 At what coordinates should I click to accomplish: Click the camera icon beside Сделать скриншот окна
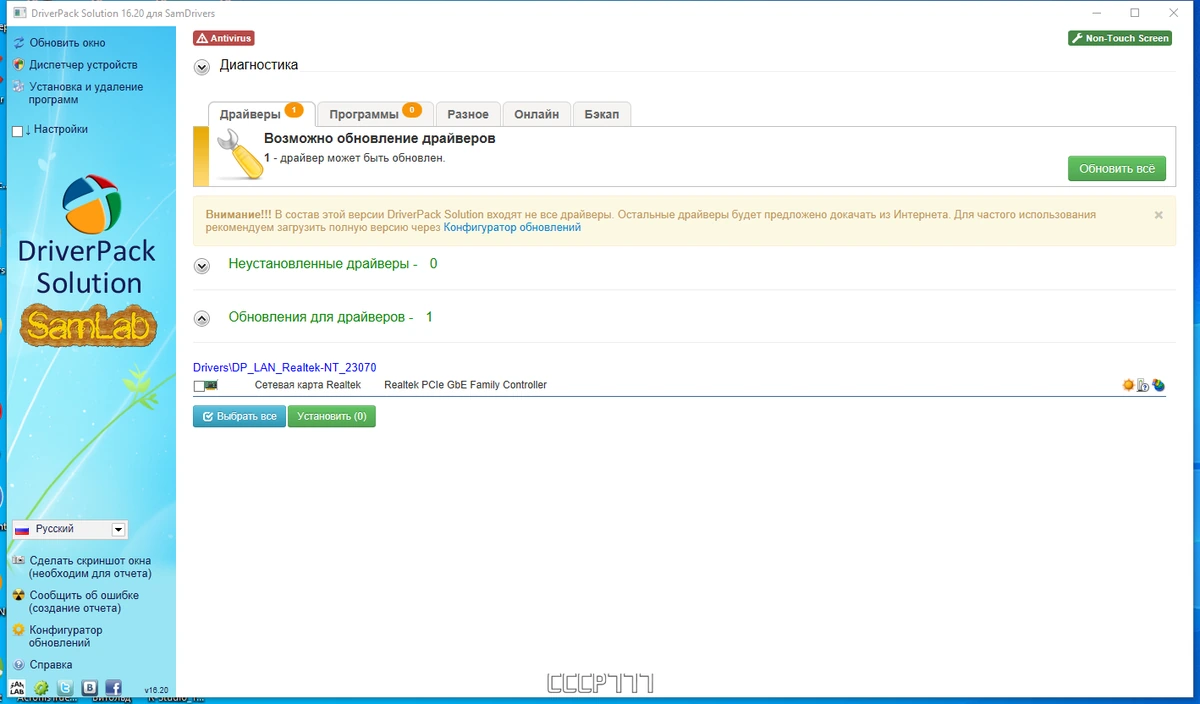[18, 561]
